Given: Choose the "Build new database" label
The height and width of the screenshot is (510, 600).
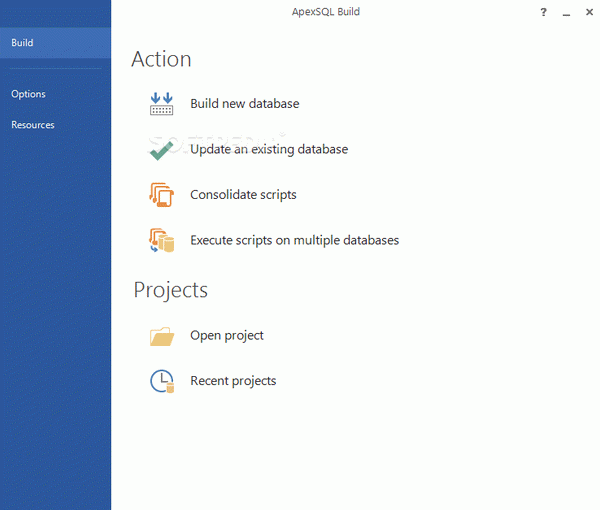Looking at the screenshot, I should tap(245, 104).
